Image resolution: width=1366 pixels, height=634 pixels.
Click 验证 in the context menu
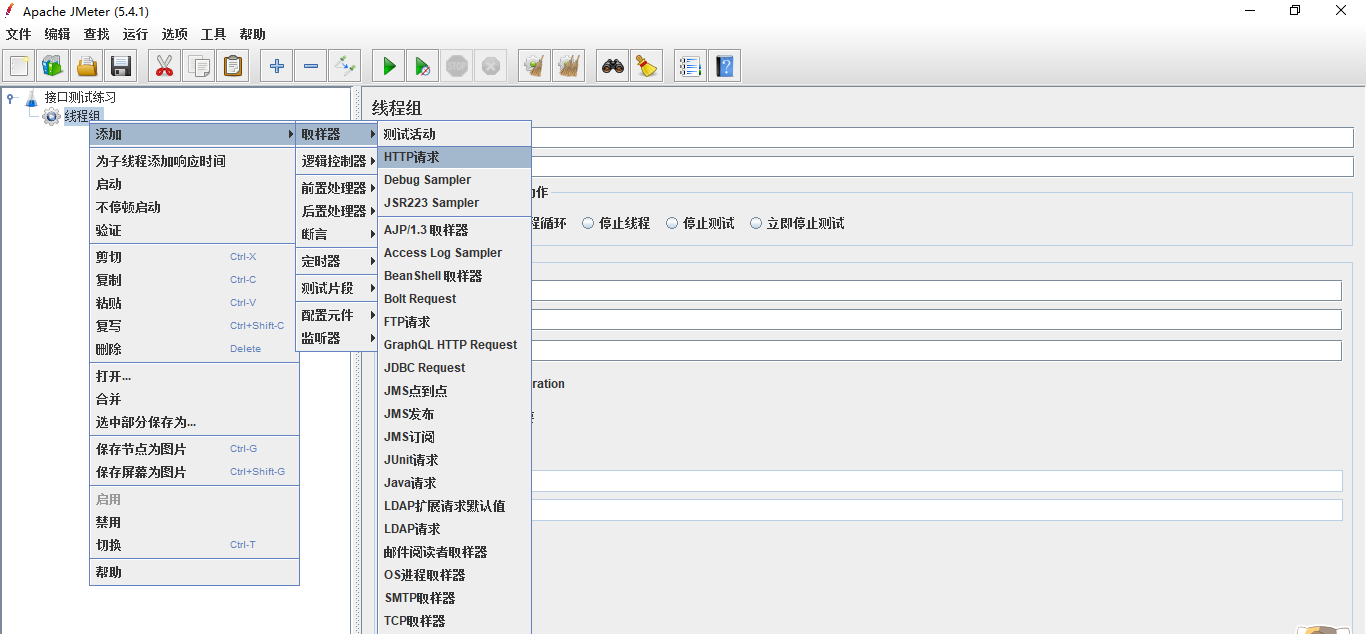tap(194, 230)
